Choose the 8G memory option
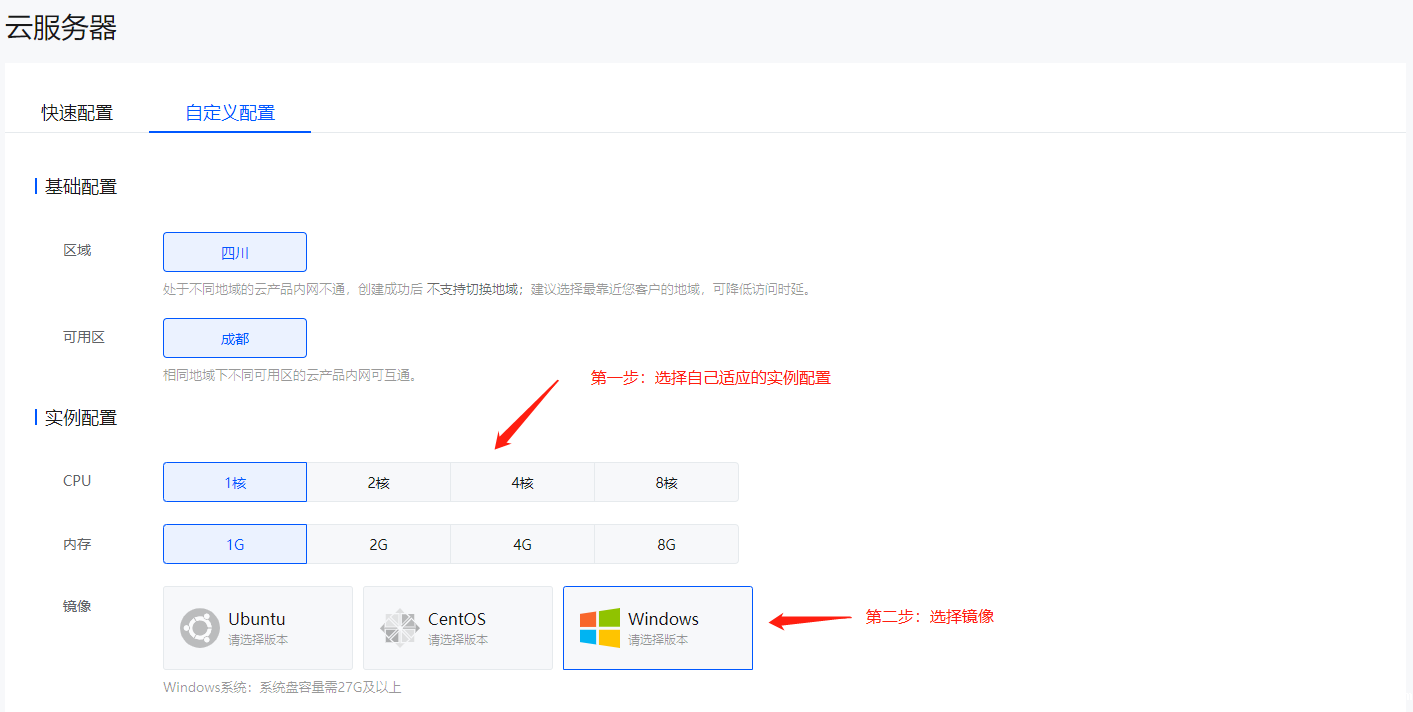 [666, 543]
